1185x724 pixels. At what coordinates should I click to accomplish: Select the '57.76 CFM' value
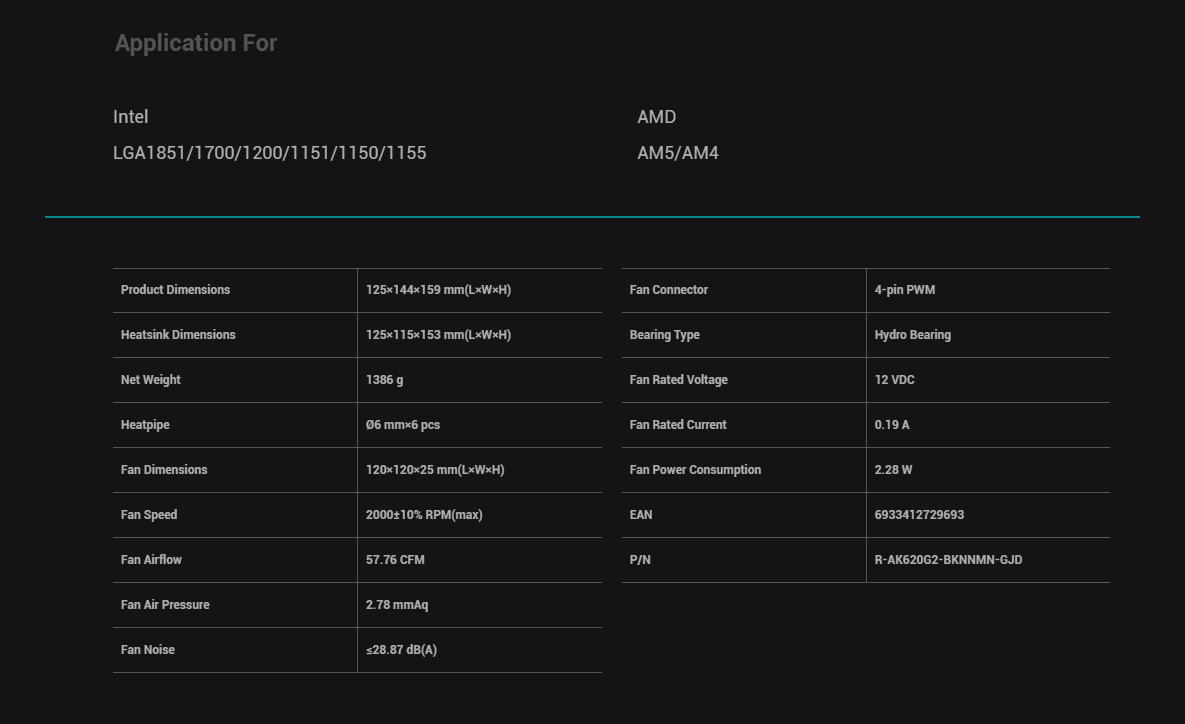[x=395, y=559]
